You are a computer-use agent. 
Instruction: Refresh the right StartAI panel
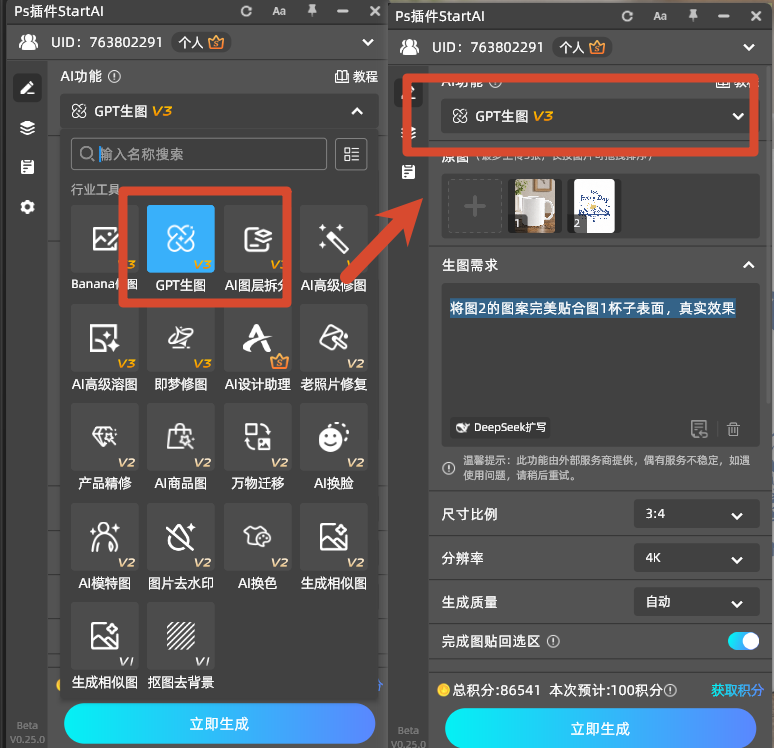[x=627, y=16]
